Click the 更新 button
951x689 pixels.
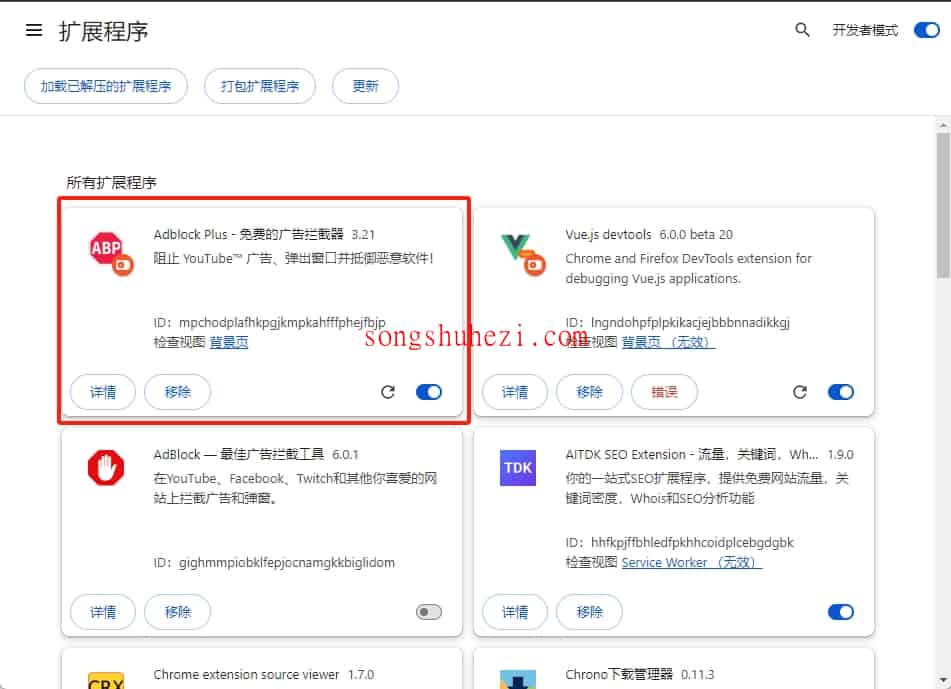(365, 86)
